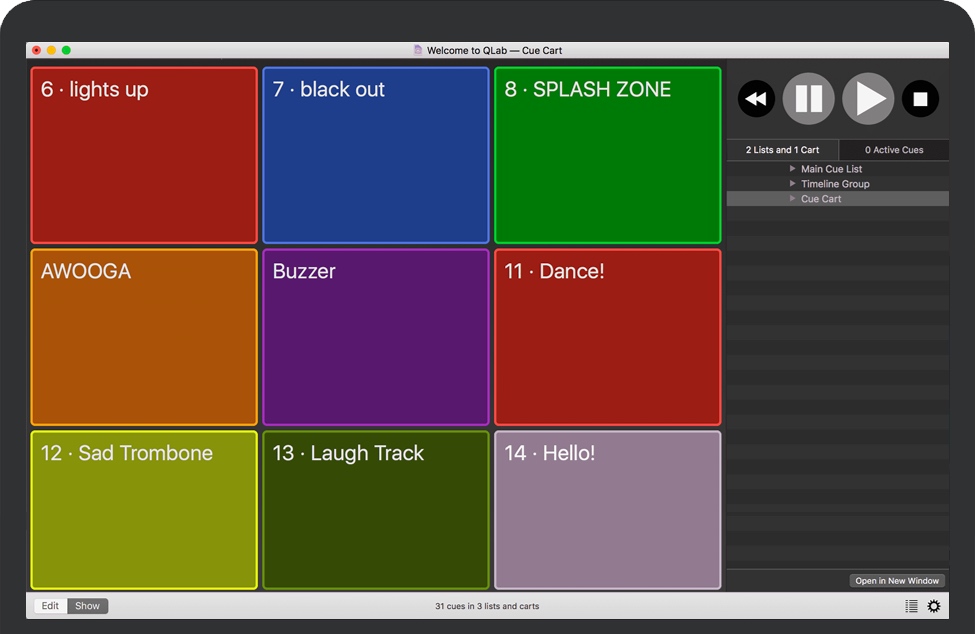Viewport: 975px width, 634px height.
Task: Fire the Sad Trombone cue
Action: (144, 510)
